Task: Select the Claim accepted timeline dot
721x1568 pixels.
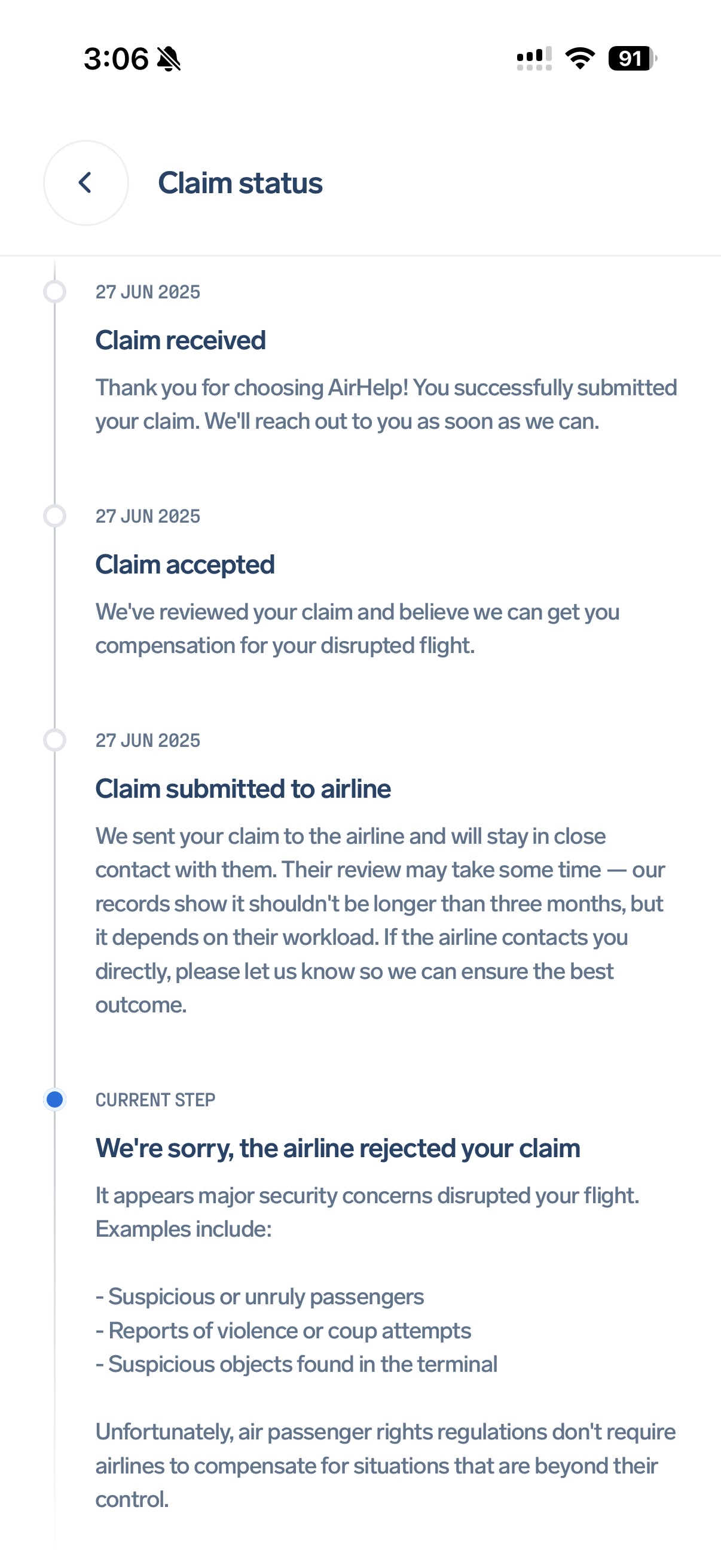Action: (x=55, y=516)
